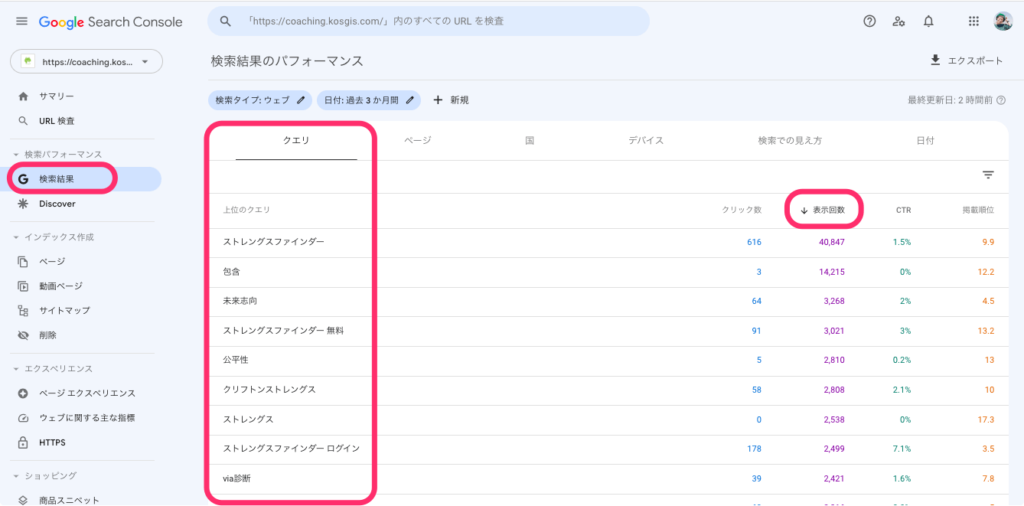Click the 40,847 impressions value
The height and width of the screenshot is (506, 1024).
click(831, 242)
